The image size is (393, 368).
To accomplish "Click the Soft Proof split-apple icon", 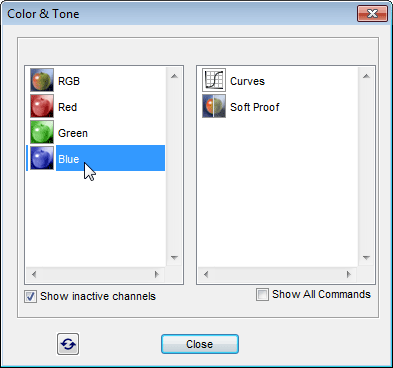I will coord(214,106).
